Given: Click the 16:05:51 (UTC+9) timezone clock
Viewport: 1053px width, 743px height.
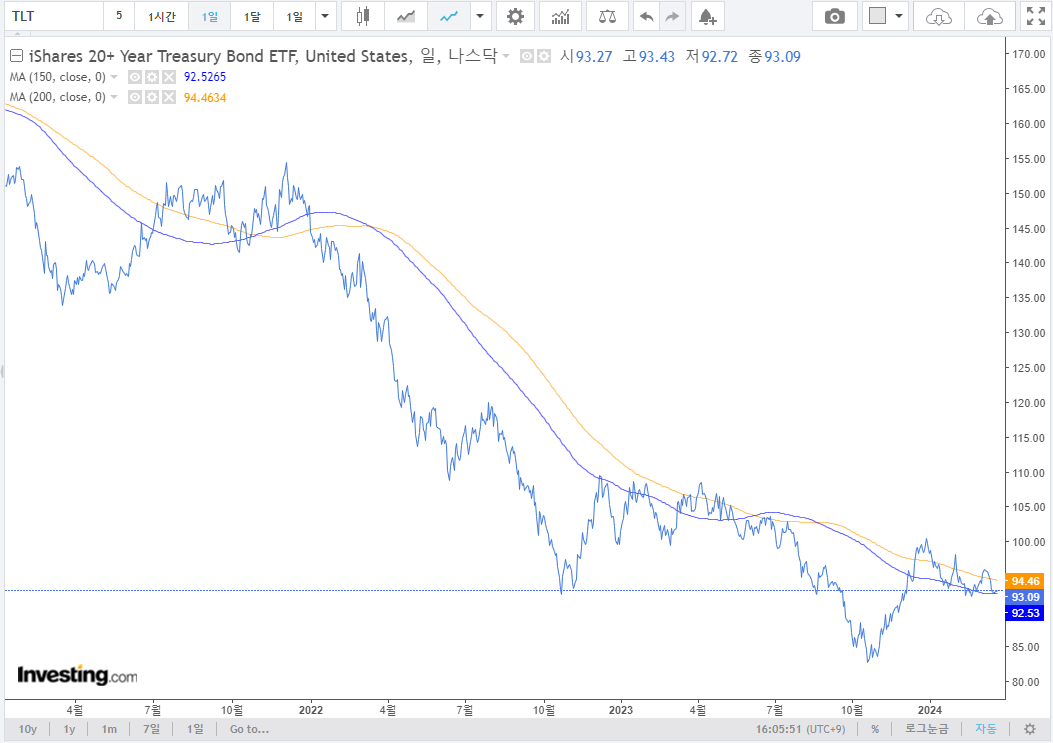Looking at the screenshot, I should point(800,729).
